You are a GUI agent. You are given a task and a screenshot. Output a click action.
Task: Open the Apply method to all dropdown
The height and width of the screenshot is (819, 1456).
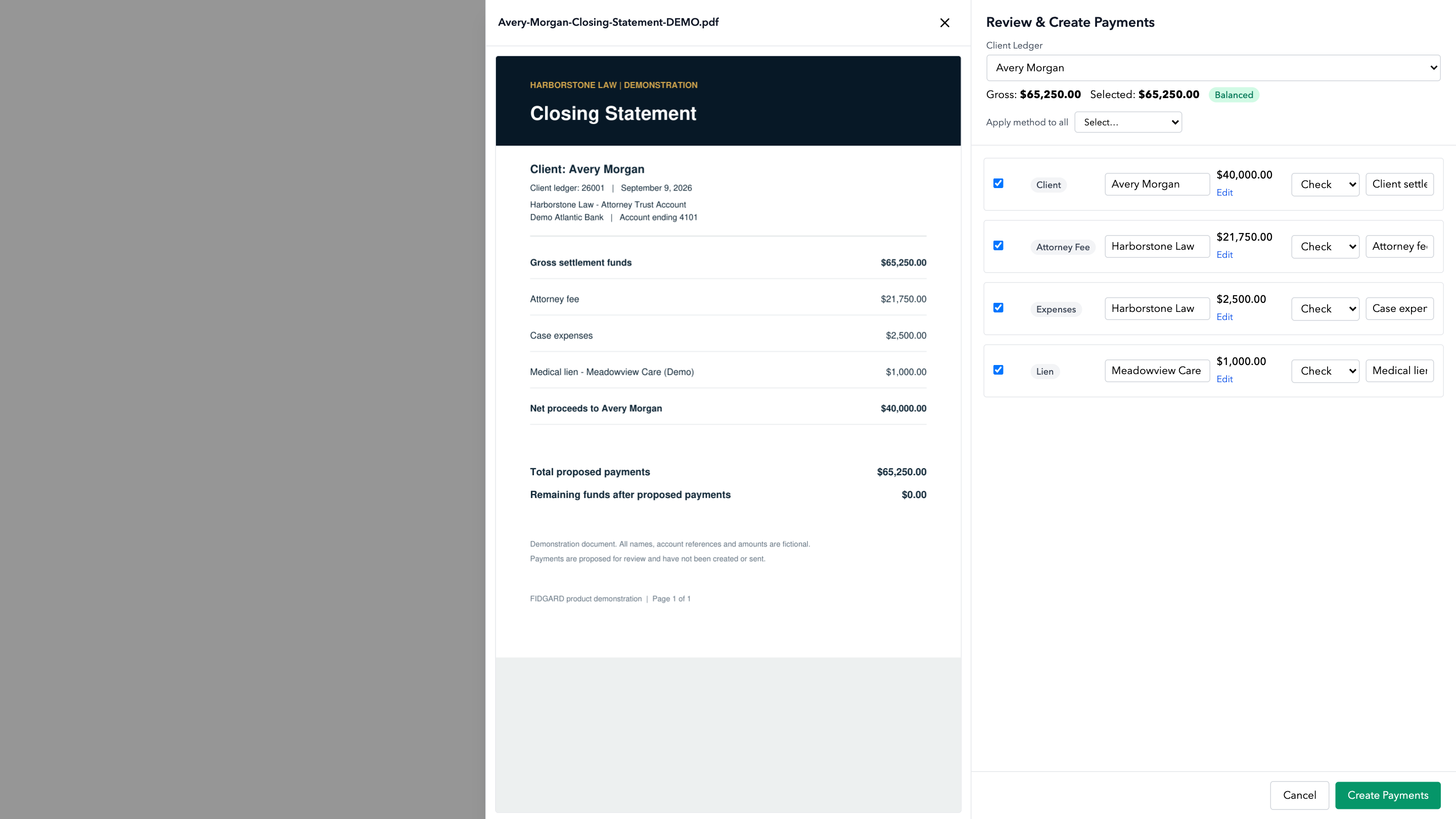[1127, 122]
